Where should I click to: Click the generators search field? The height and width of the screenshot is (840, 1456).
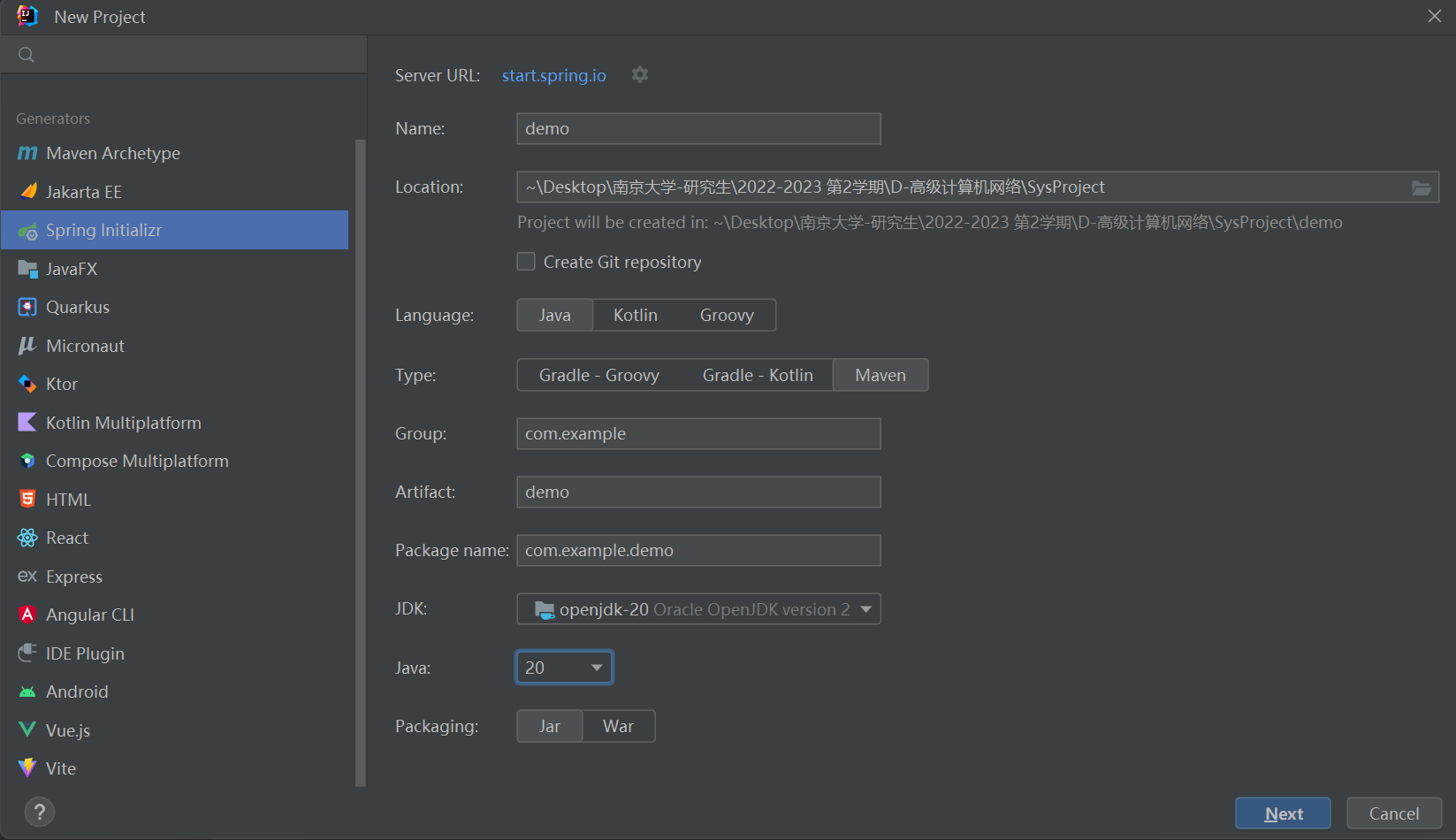[184, 55]
